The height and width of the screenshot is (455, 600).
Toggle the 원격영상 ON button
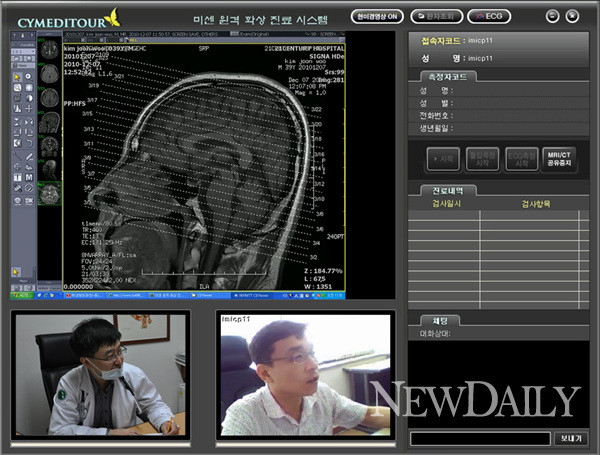[x=377, y=16]
